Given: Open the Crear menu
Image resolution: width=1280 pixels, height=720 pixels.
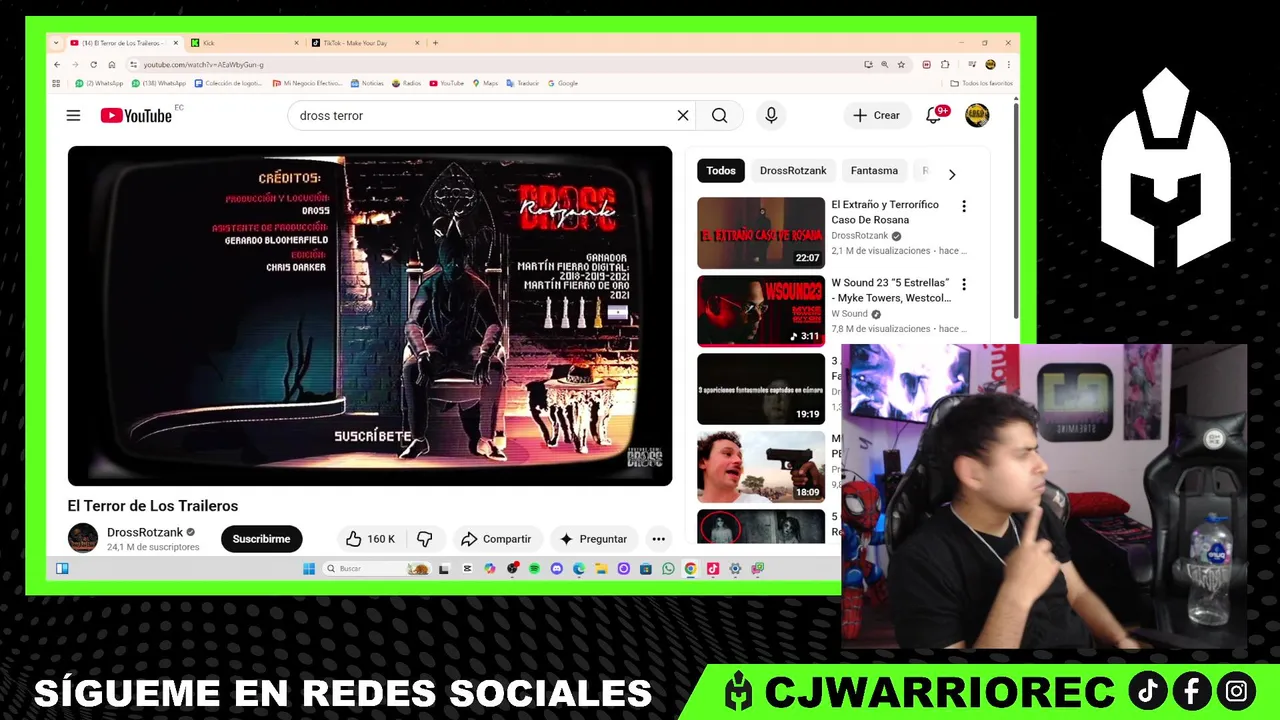Looking at the screenshot, I should 876,116.
